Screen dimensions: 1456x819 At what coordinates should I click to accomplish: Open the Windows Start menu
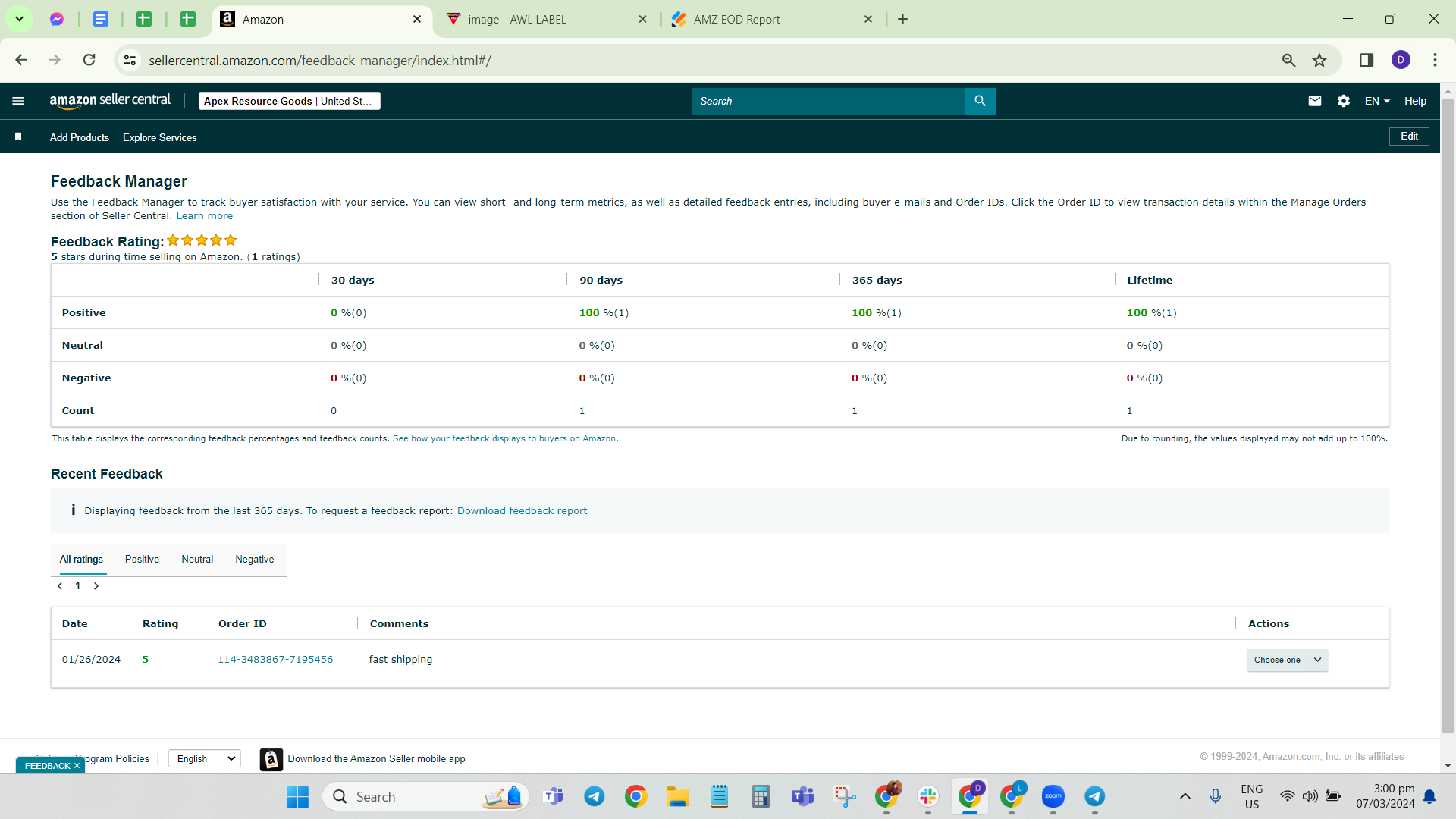[297, 796]
